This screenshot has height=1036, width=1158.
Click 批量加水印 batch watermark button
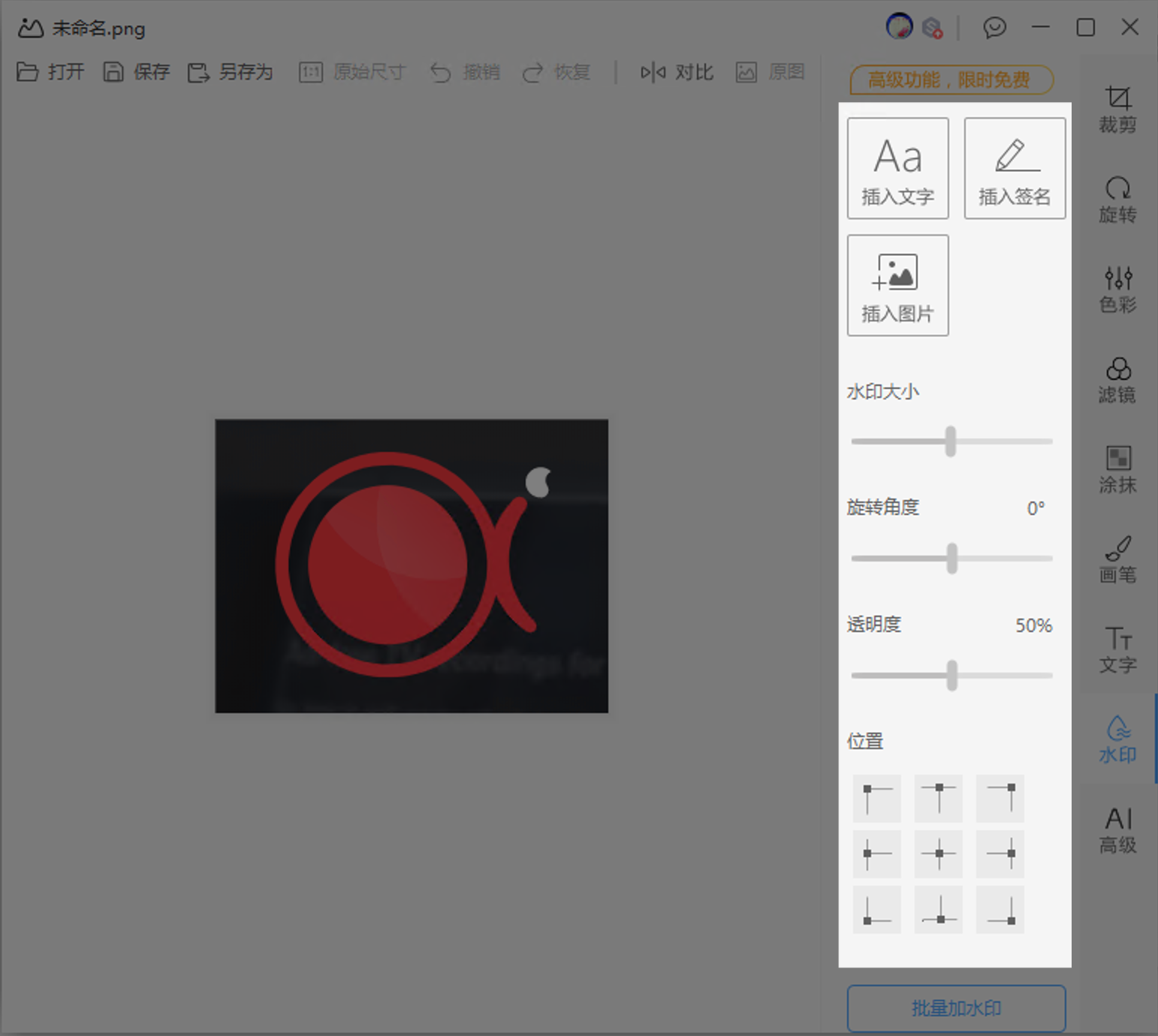click(955, 1007)
